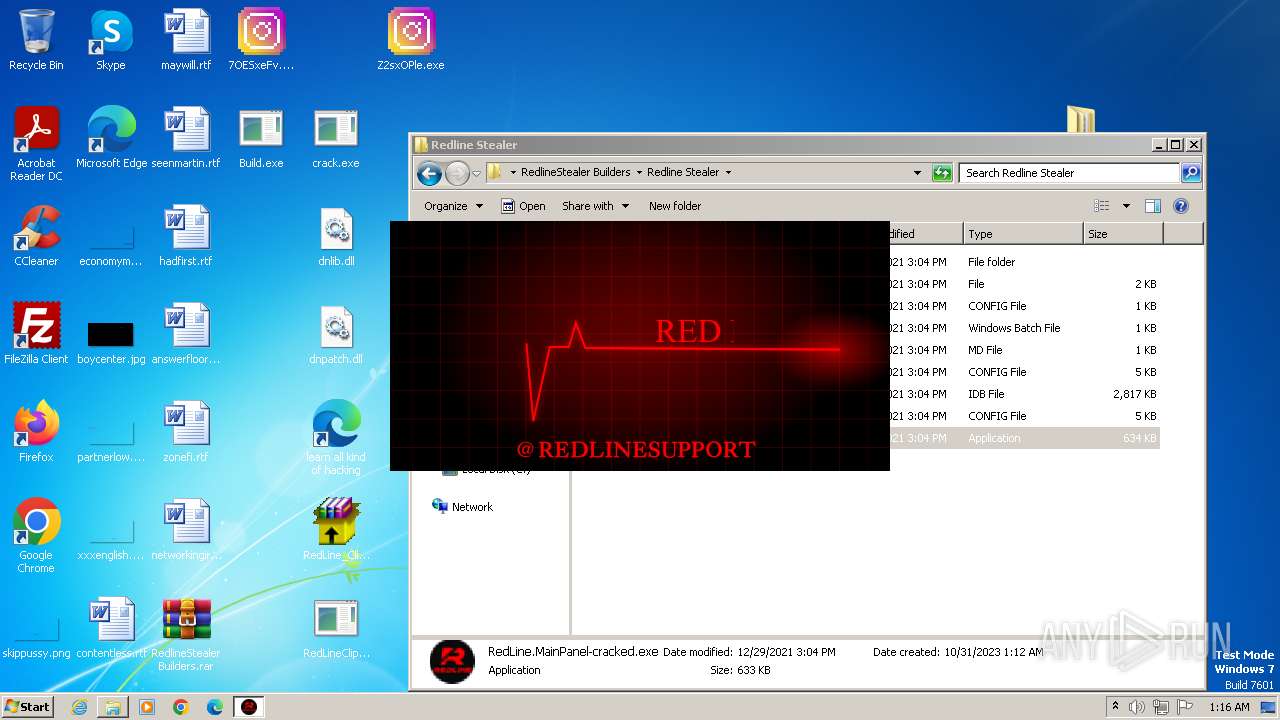Open recent pages dropdown arrow
Screen dimensions: 1280x720
[x=477, y=173]
